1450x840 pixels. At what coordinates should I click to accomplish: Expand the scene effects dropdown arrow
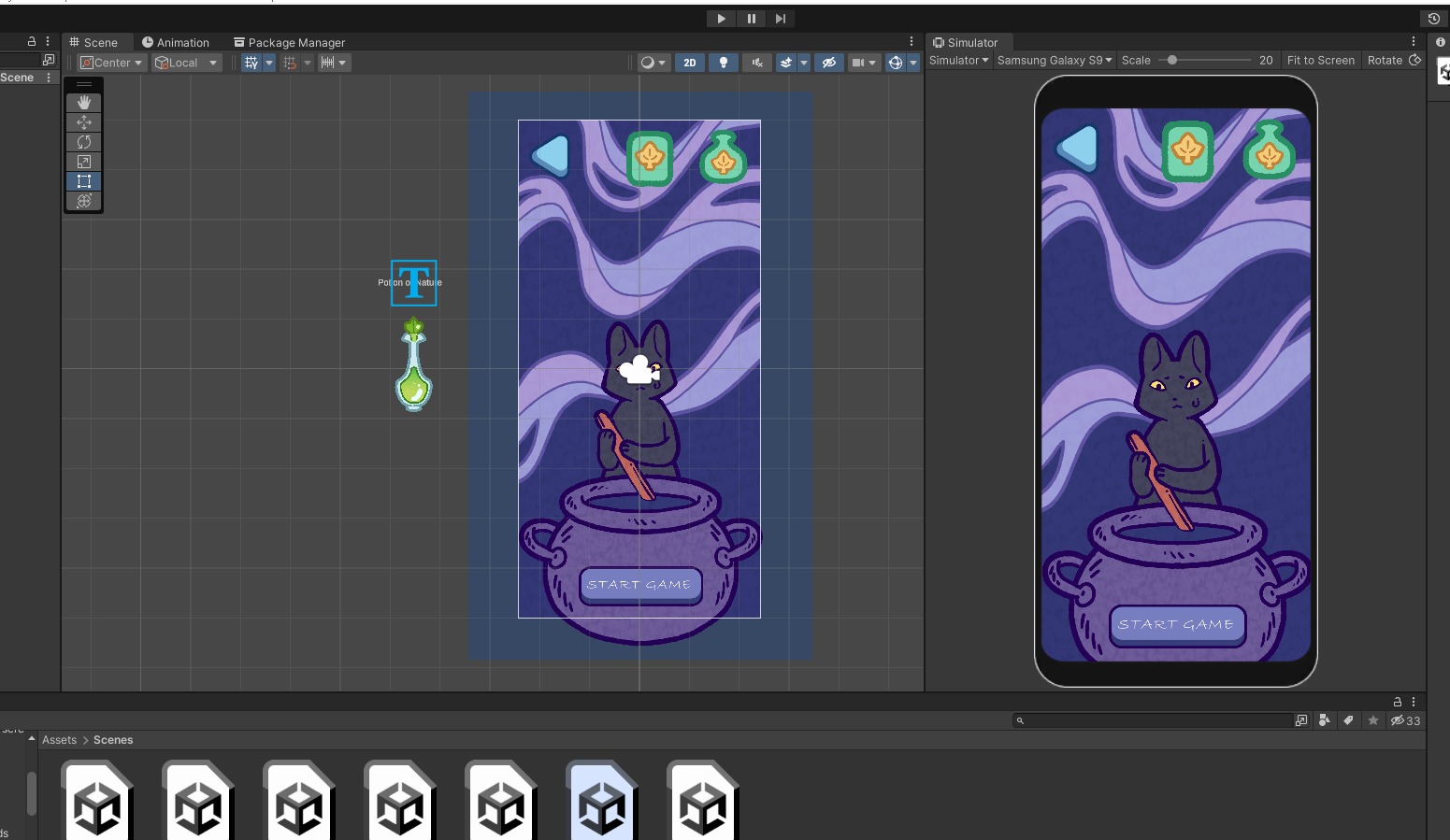coord(804,63)
